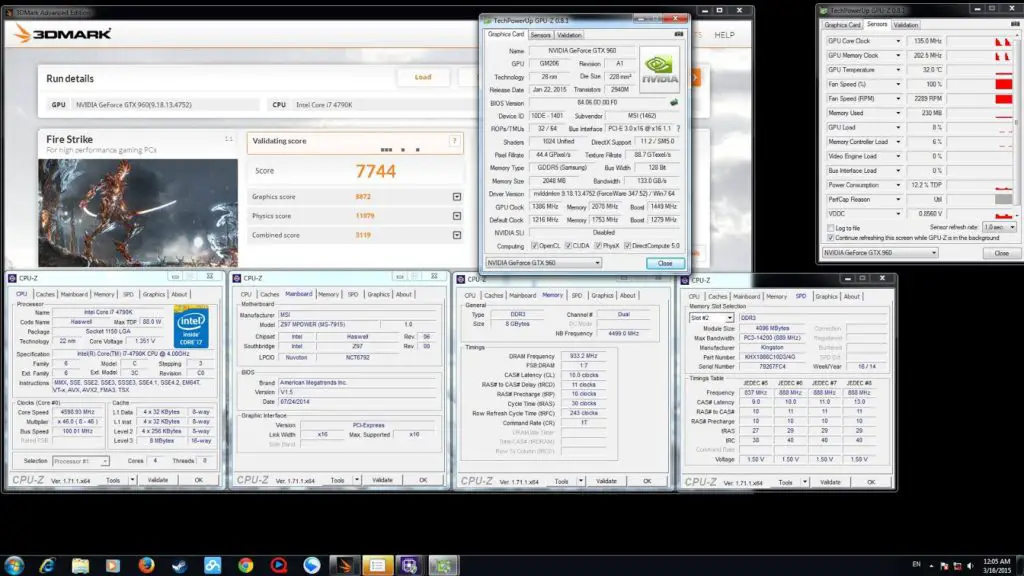This screenshot has height=576, width=1024.
Task: Click Close button in GPU-Z Sensors window
Action: 1002,253
